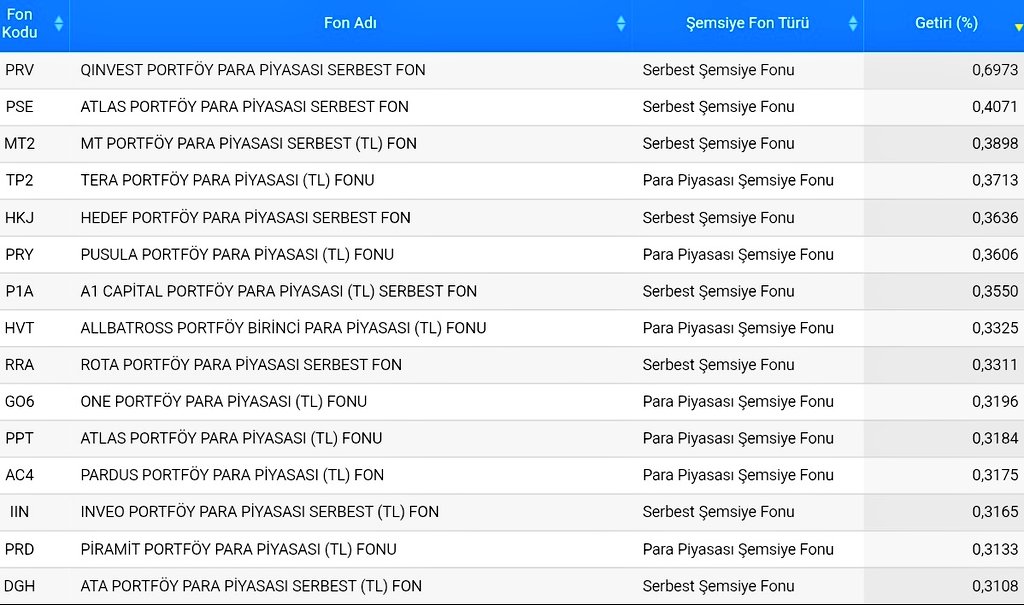This screenshot has width=1024, height=605.
Task: Sort by Fon Kodu column arrows
Action: pos(59,24)
